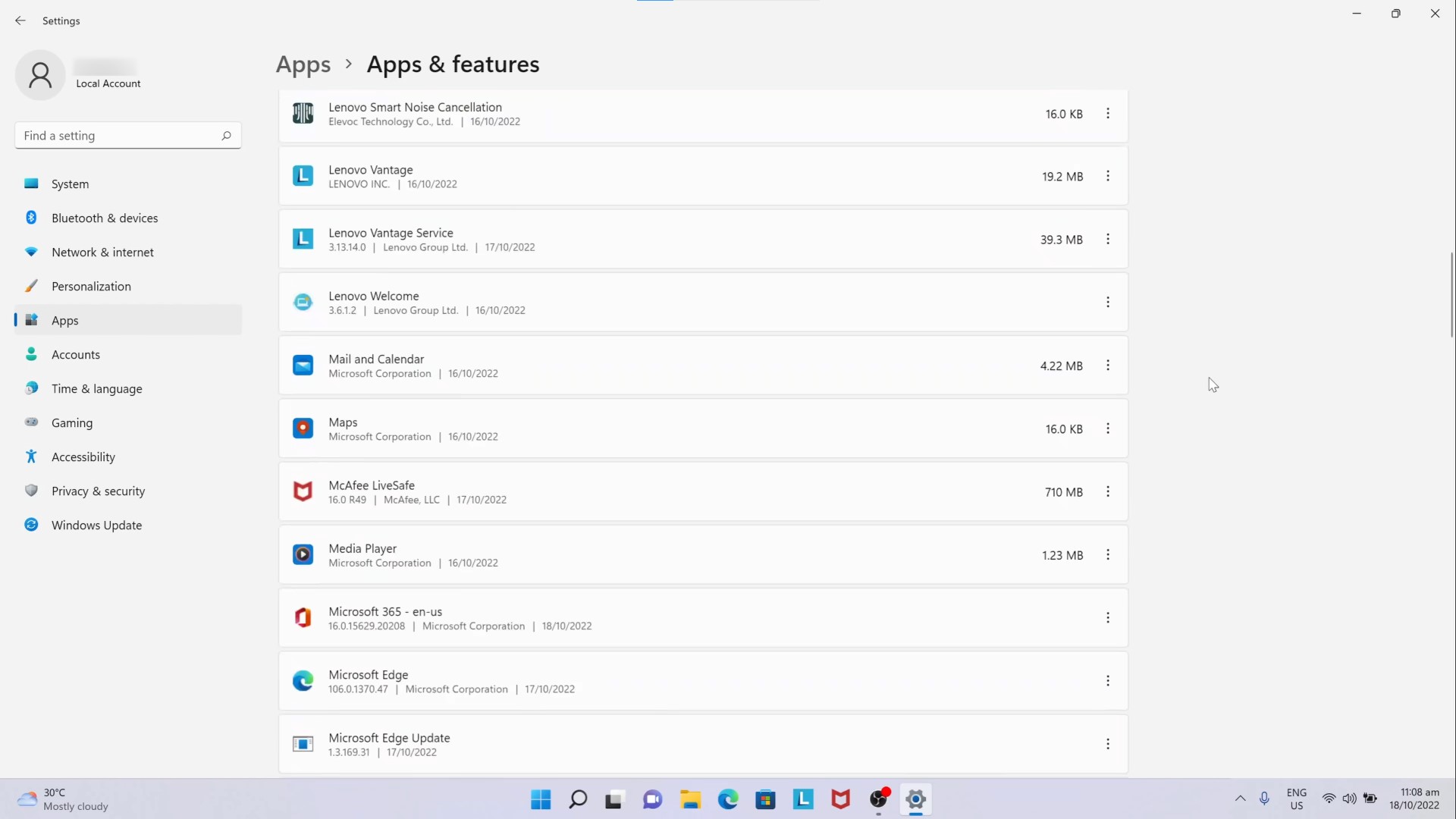Click Windows Update in sidebar
Viewport: 1456px width, 819px height.
point(96,525)
